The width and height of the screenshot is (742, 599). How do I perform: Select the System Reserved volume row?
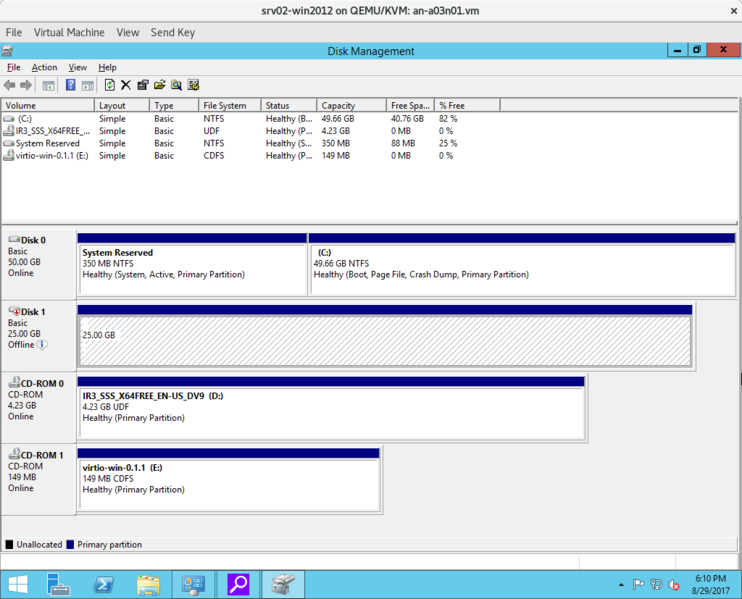(47, 143)
